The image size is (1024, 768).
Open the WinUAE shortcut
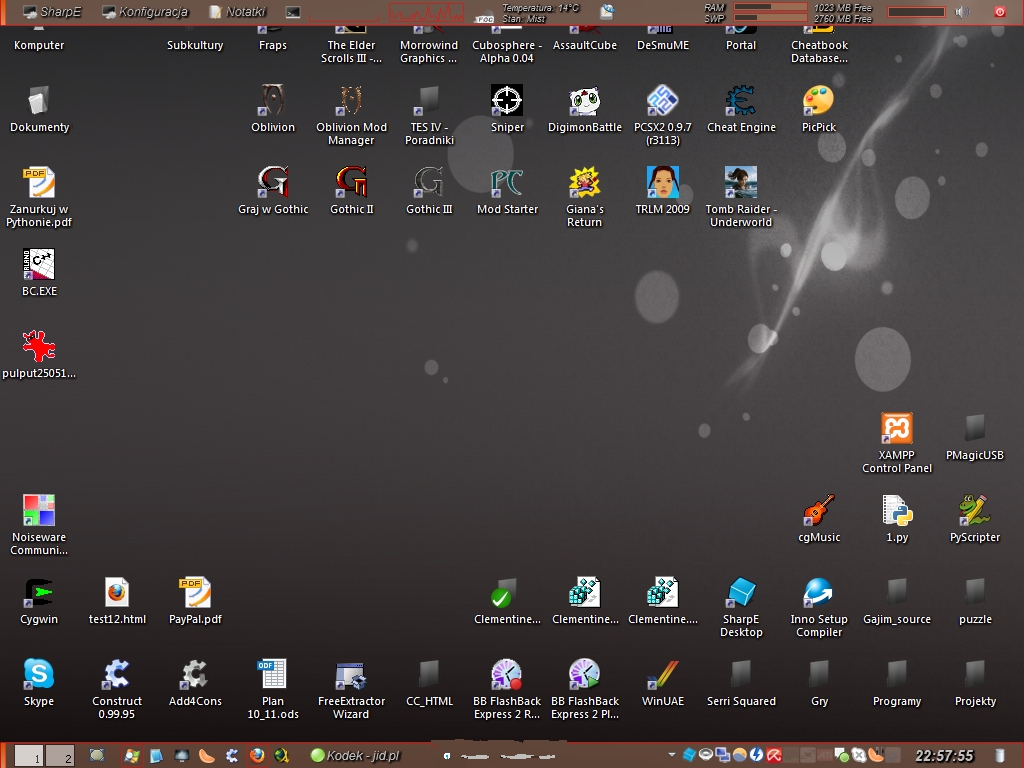pyautogui.click(x=663, y=675)
